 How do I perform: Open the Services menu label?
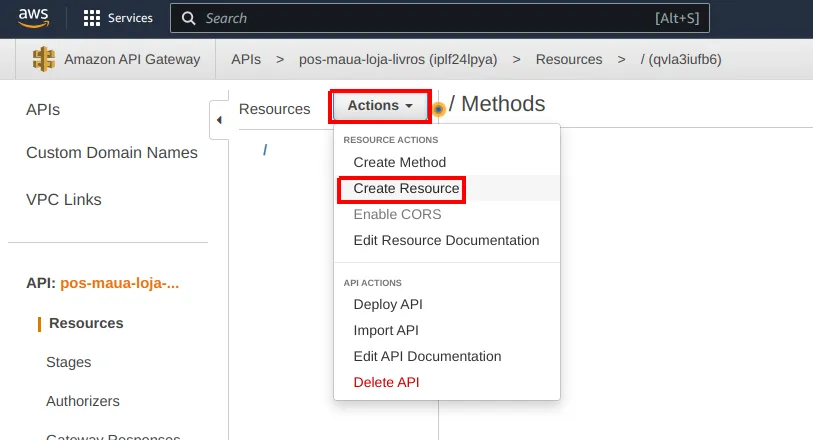[x=130, y=18]
